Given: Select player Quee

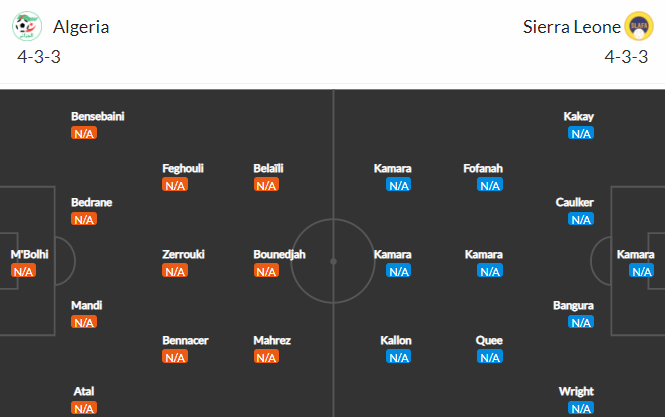Looking at the screenshot, I should tap(489, 340).
